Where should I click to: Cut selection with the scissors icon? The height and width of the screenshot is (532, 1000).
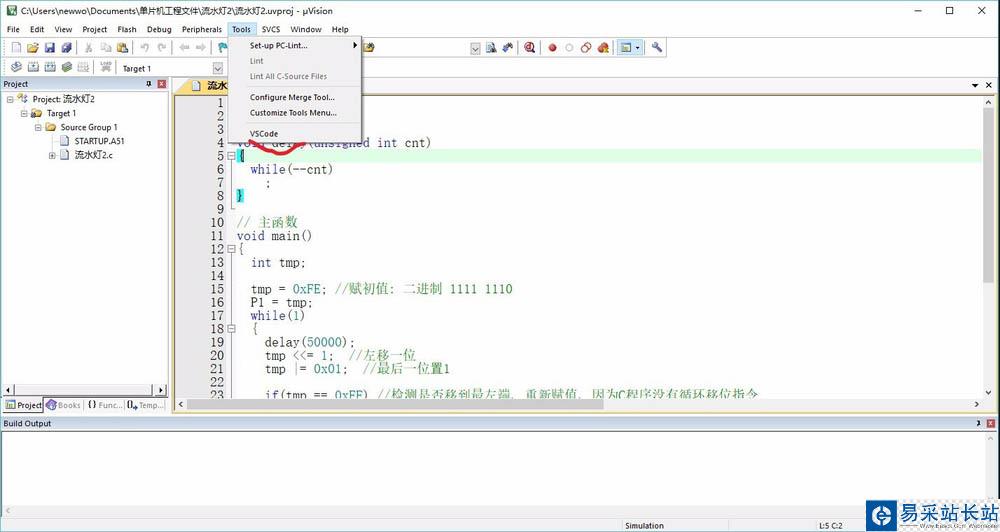click(89, 48)
